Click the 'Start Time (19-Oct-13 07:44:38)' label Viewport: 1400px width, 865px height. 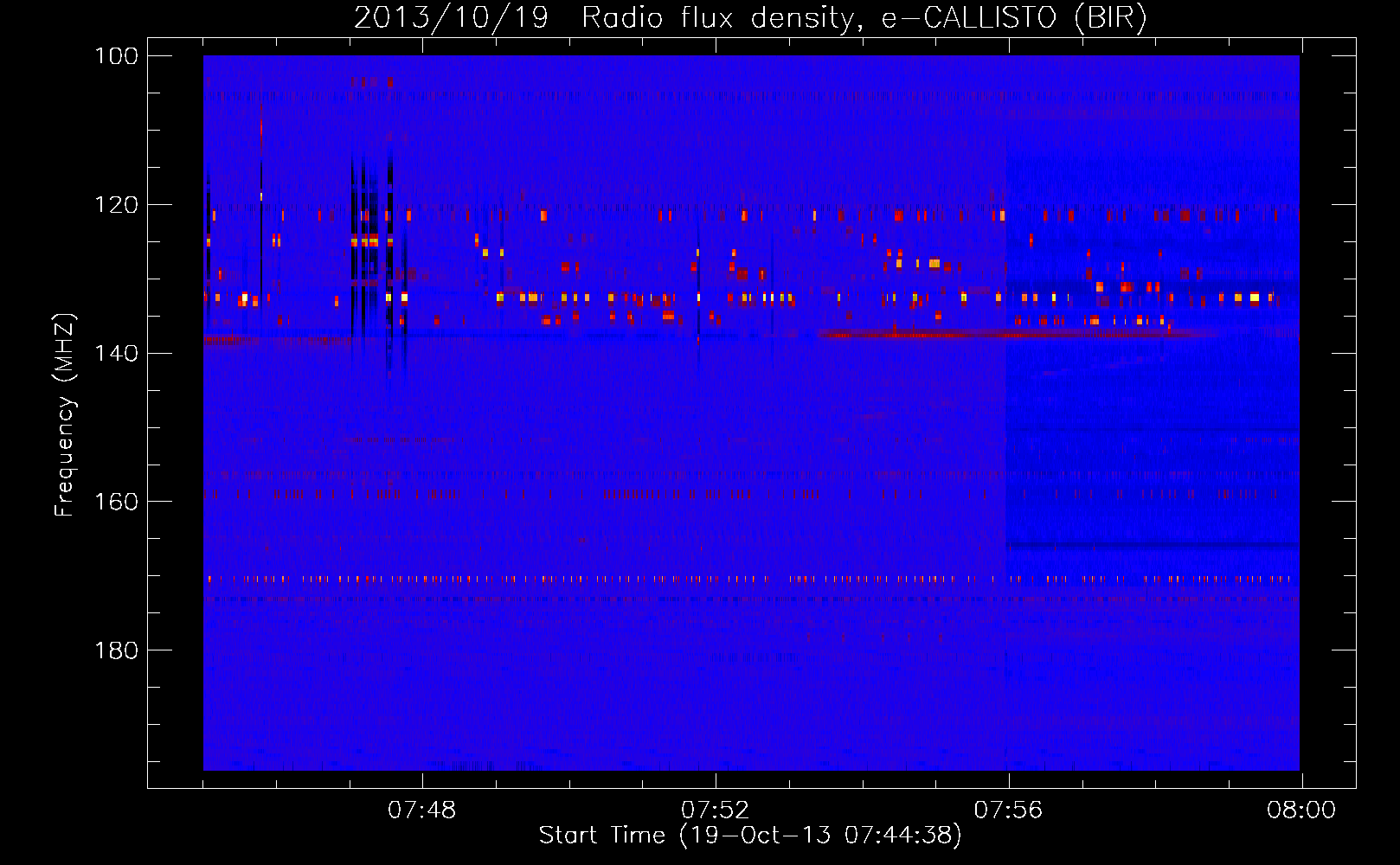pos(750,836)
